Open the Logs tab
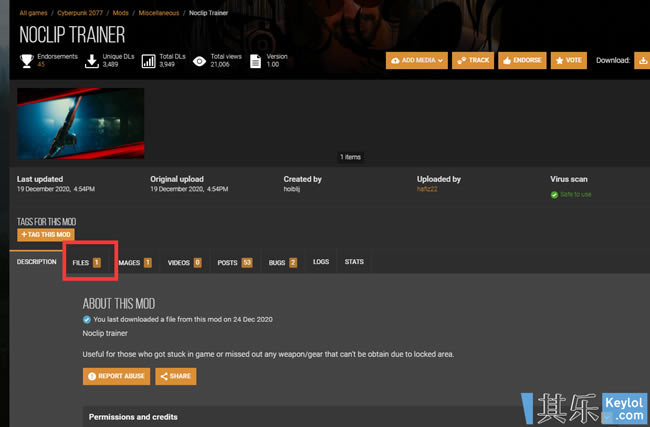650x427 pixels. click(321, 262)
